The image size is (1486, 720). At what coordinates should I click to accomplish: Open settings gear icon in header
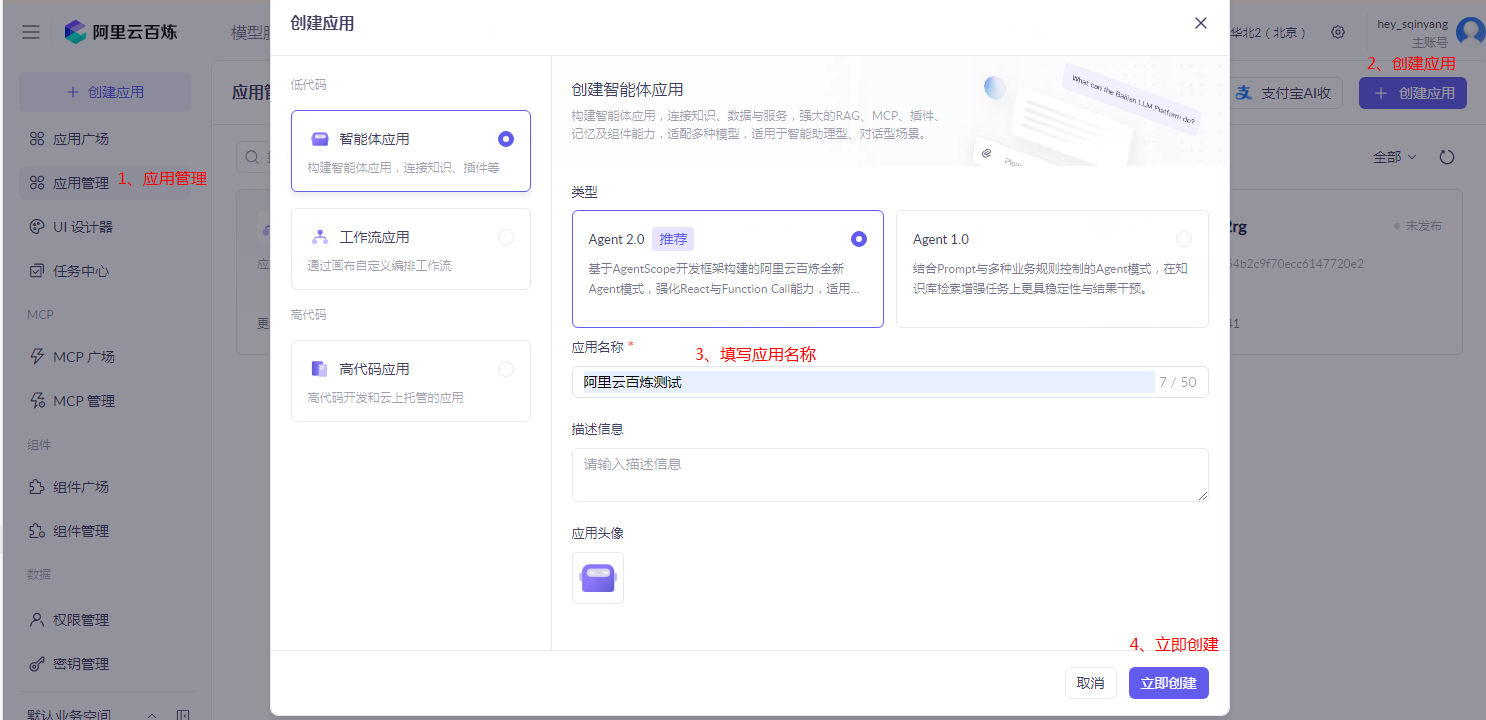[1338, 32]
